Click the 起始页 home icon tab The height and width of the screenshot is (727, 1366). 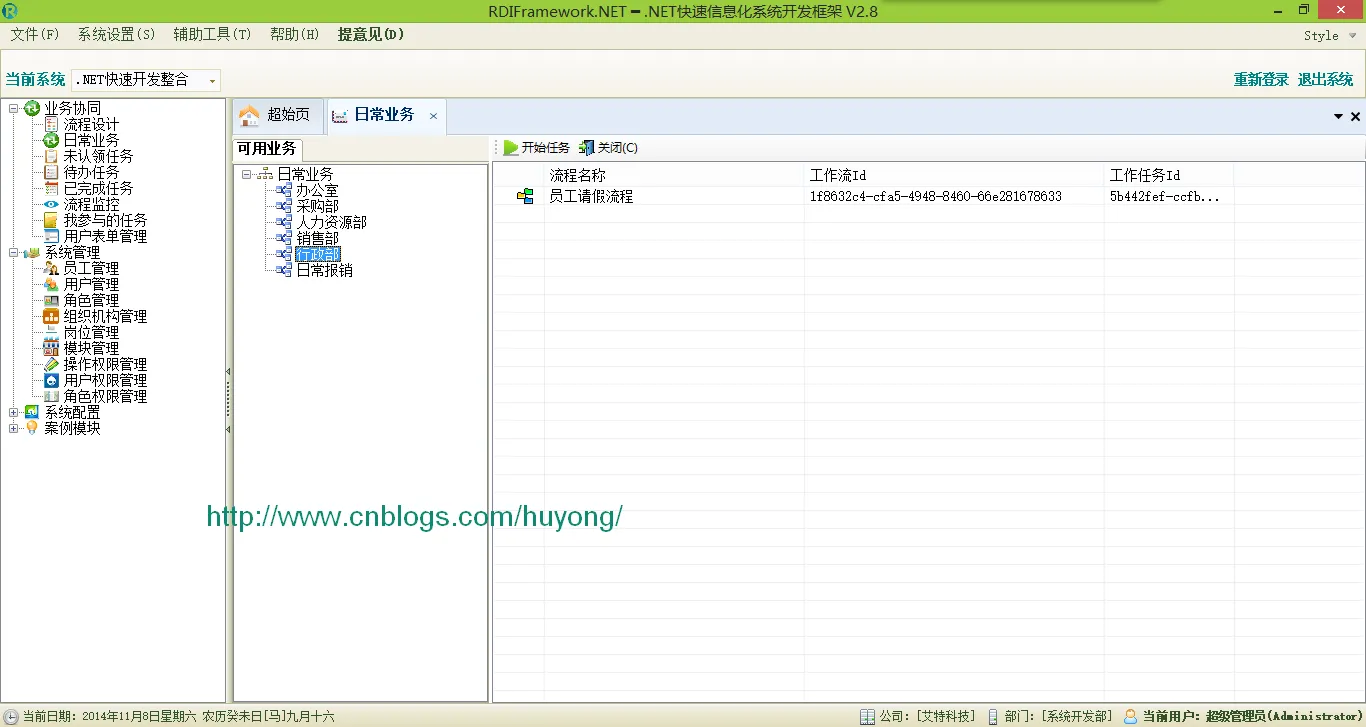coord(249,115)
